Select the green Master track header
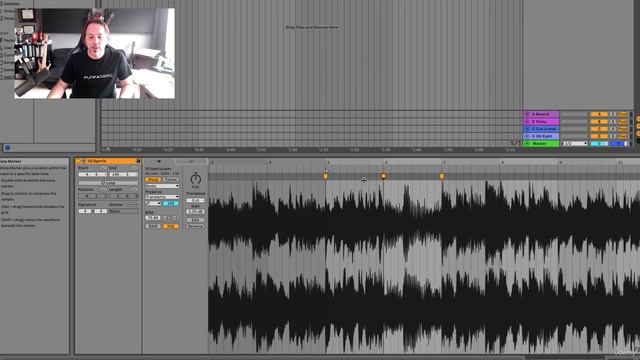This screenshot has height=360, width=640. [541, 144]
